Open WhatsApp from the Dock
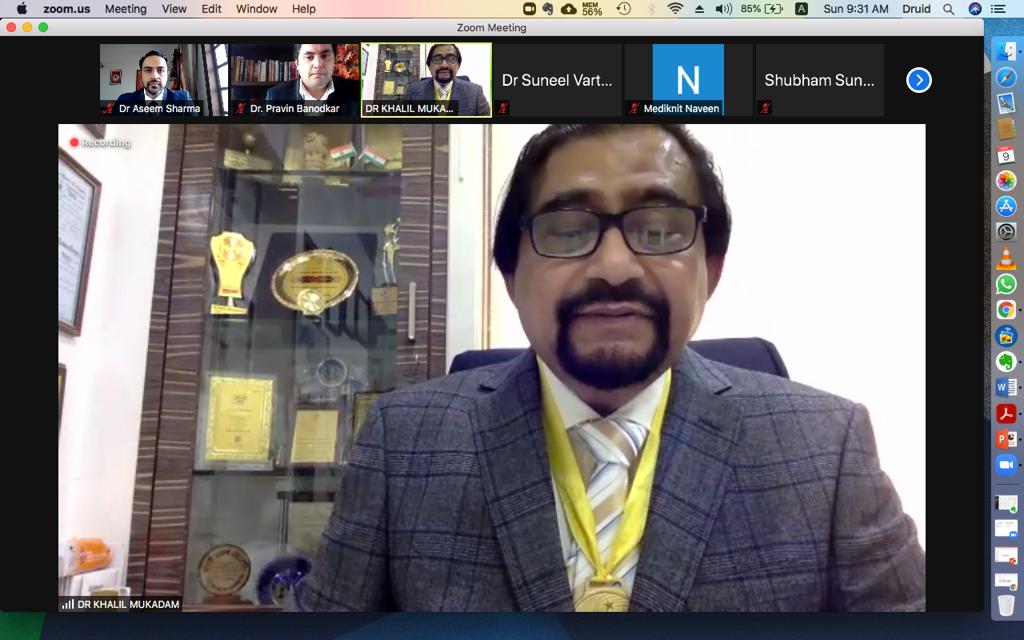The width and height of the screenshot is (1024, 640). tap(1006, 284)
